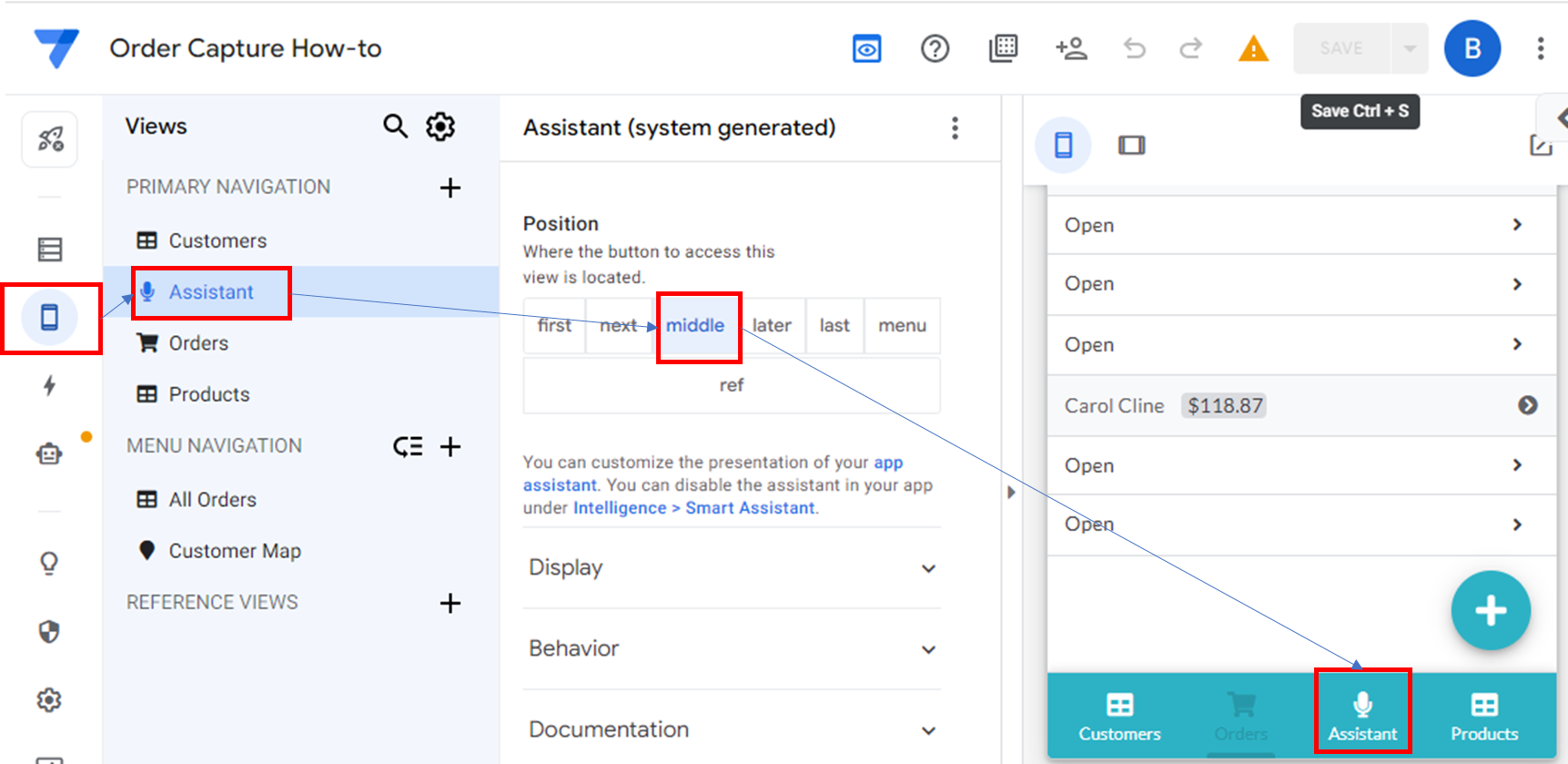Click the SAVE button
This screenshot has height=764, width=1568.
[1341, 48]
